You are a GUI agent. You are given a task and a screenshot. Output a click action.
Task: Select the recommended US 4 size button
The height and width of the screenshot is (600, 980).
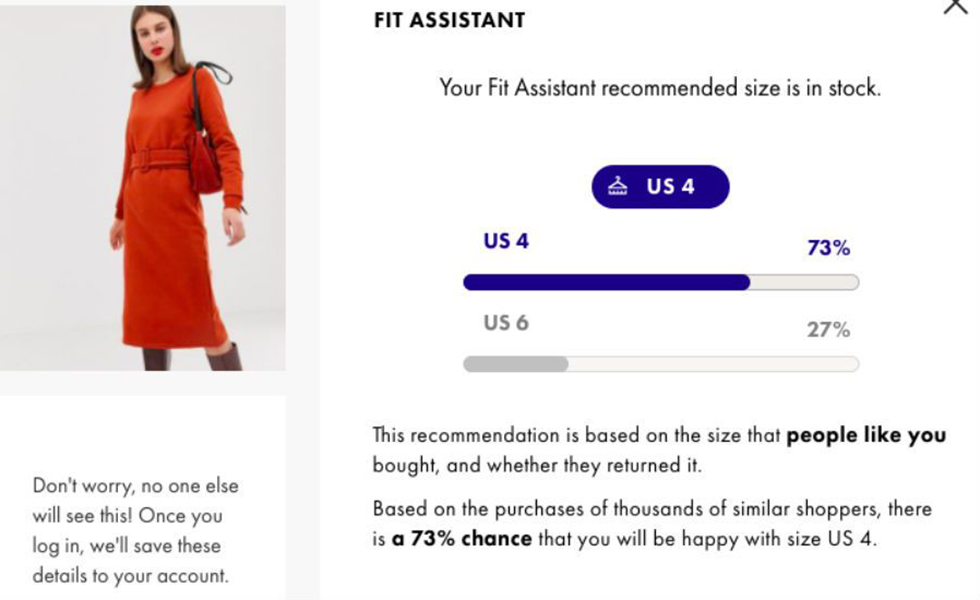tap(660, 186)
